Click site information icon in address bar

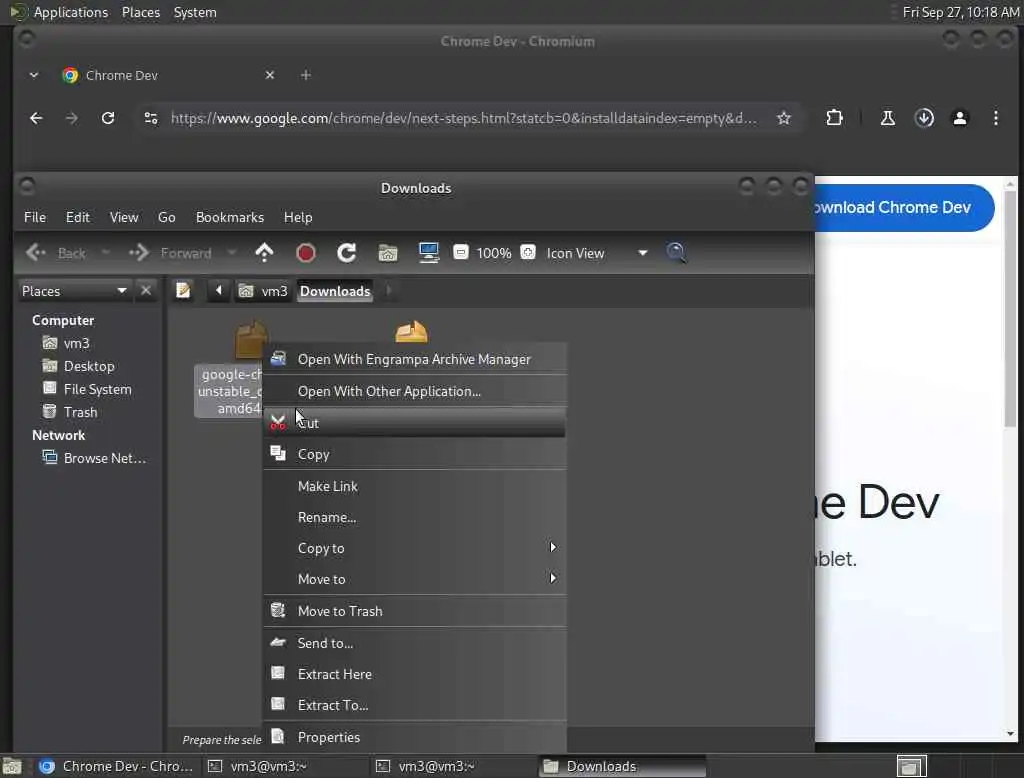pos(151,118)
